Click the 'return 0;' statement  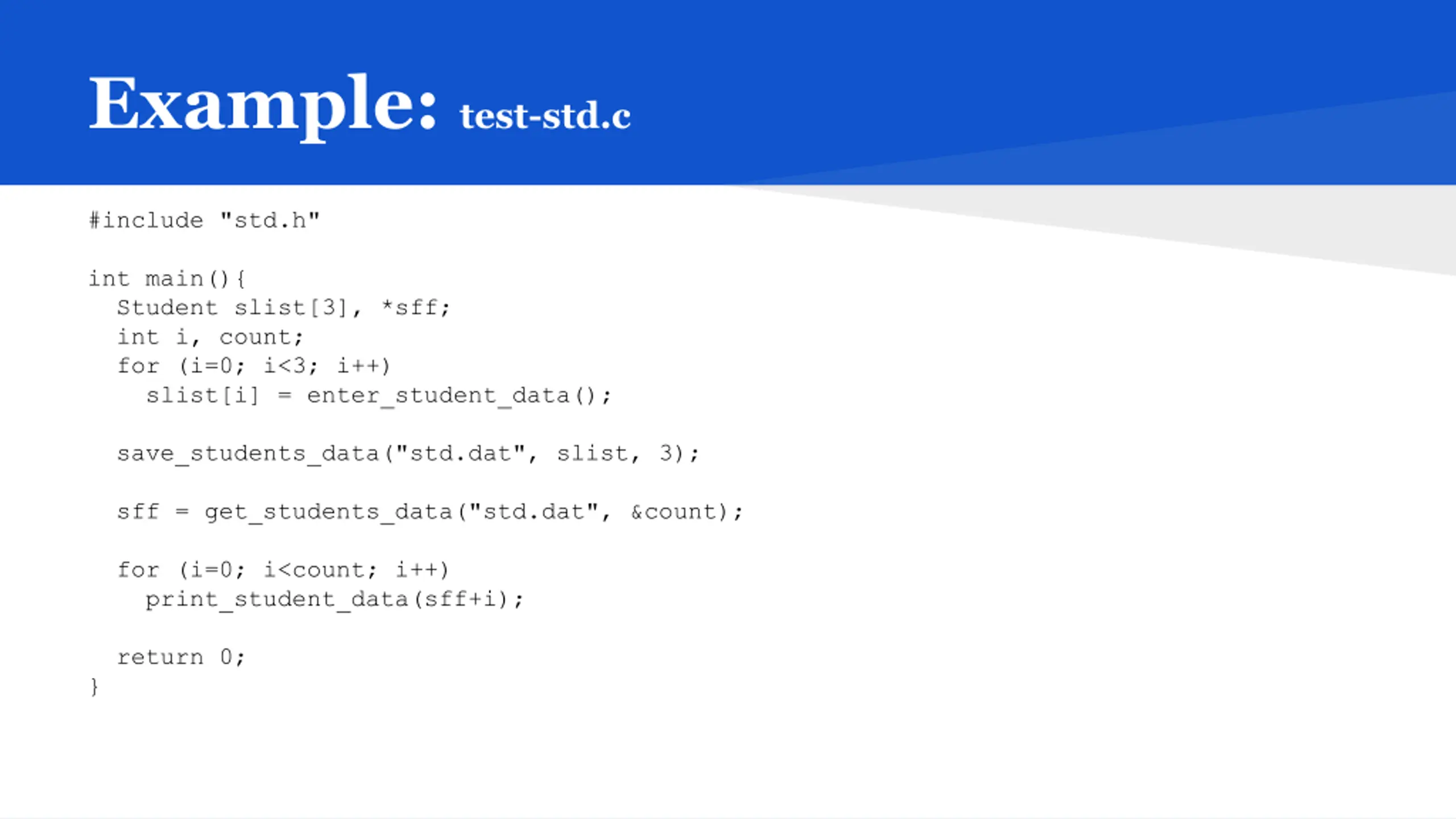[x=181, y=657]
